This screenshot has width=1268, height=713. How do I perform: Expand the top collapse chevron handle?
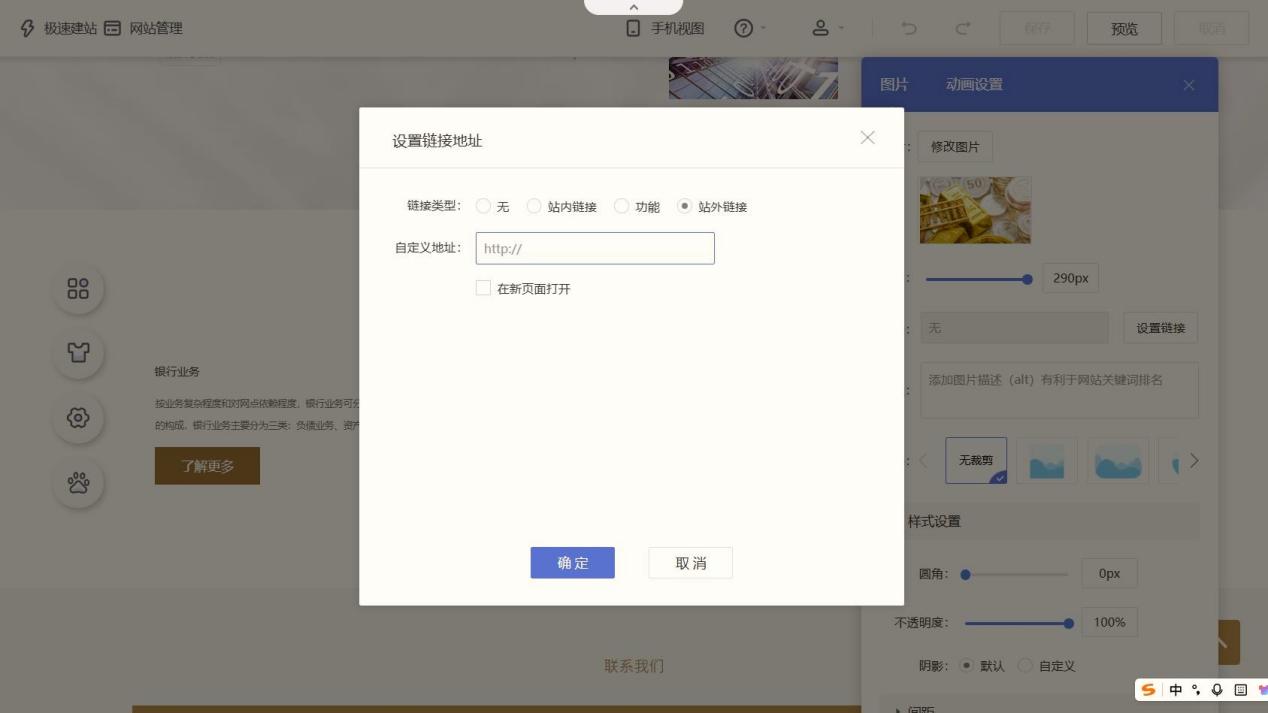[x=633, y=7]
